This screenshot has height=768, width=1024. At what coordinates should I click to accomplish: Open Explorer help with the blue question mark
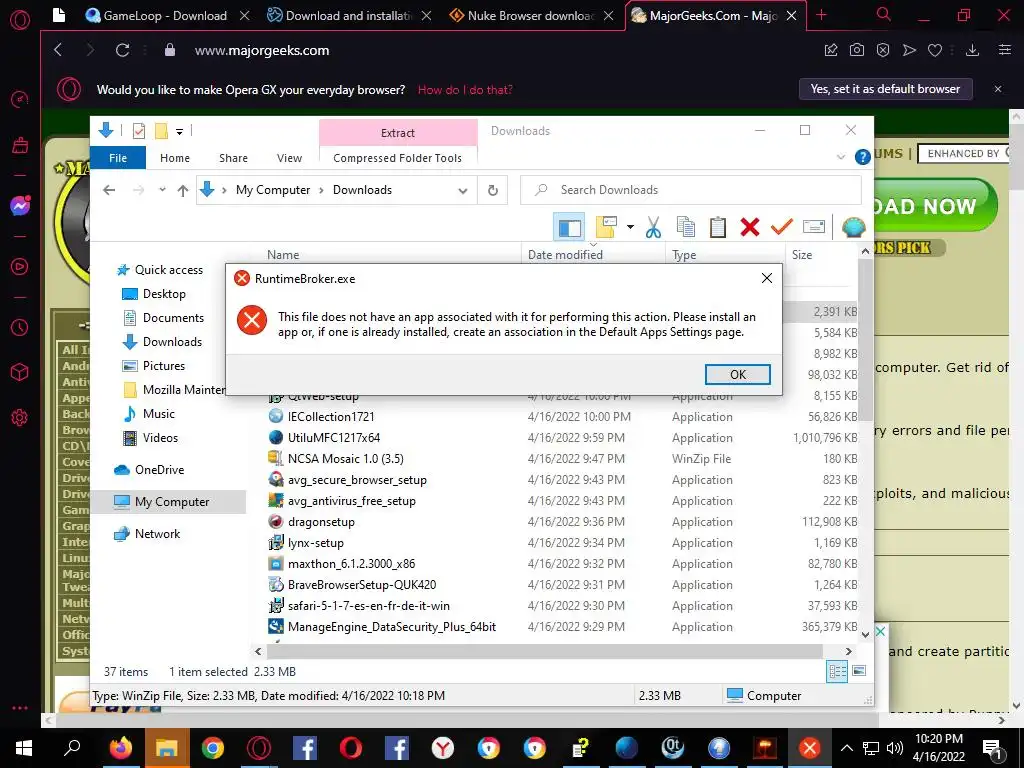pos(862,157)
